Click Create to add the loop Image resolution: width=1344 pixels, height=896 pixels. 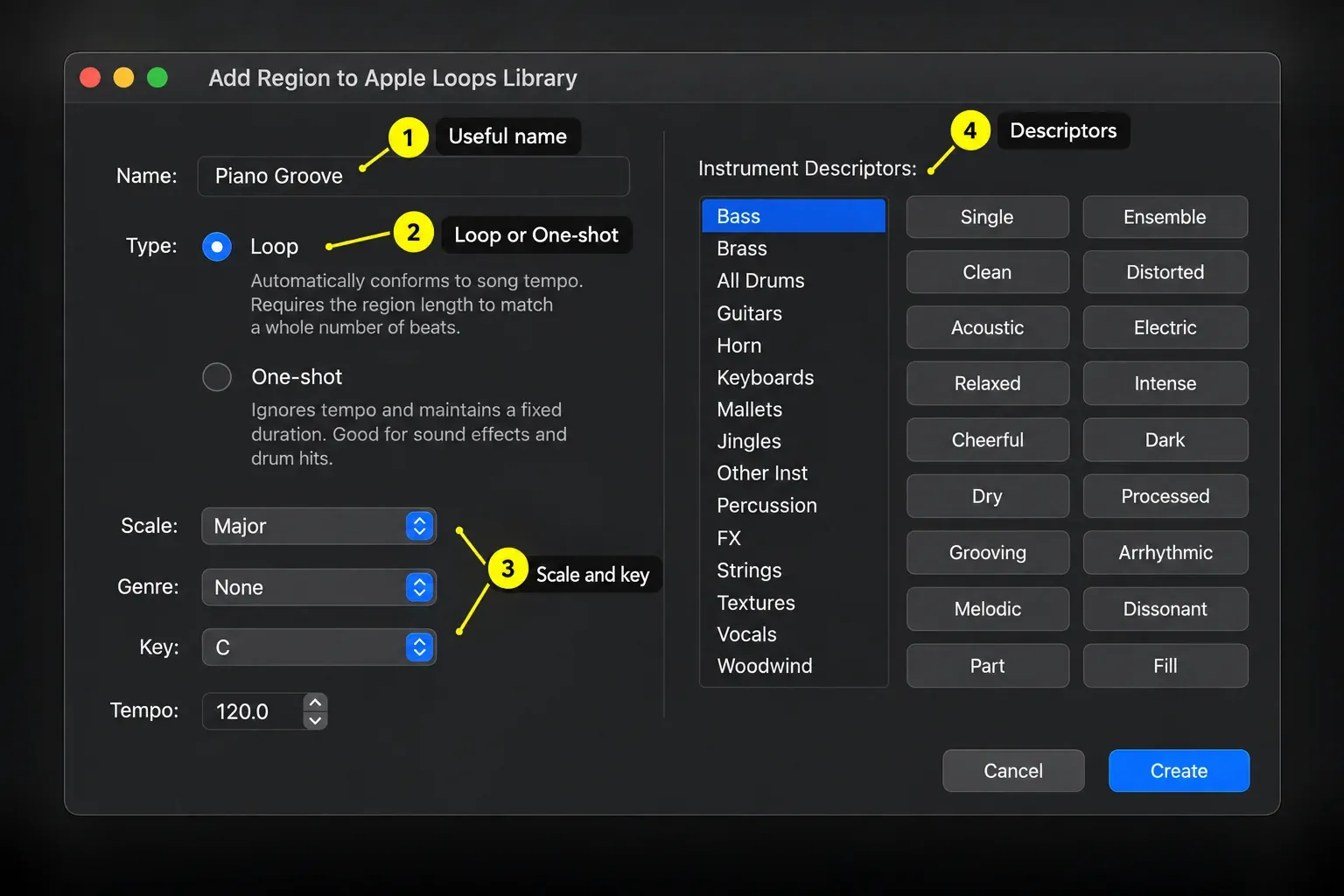click(x=1179, y=771)
